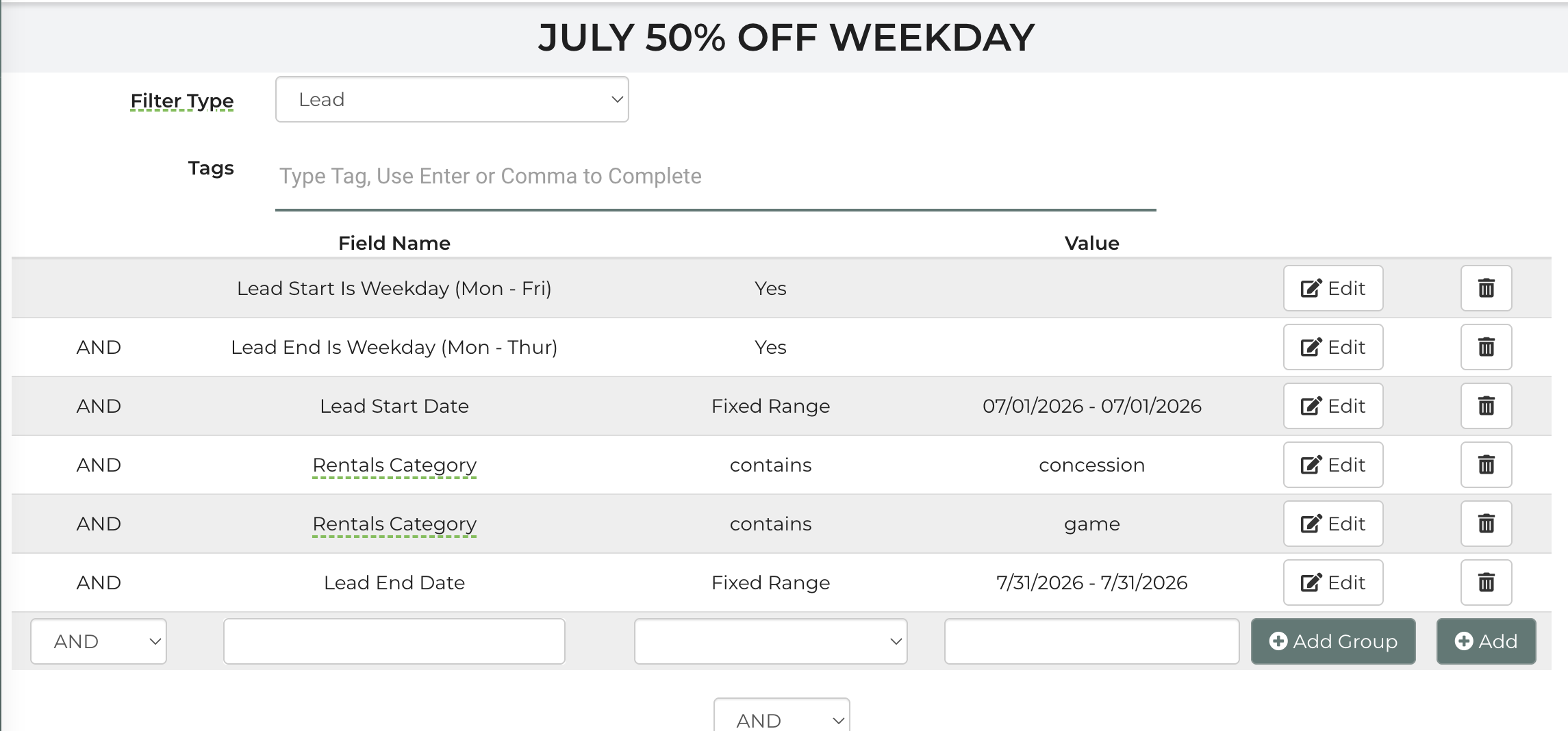Viewport: 1568px width, 731px height.
Task: Delete the Lead End Is Weekday row
Action: tap(1486, 347)
